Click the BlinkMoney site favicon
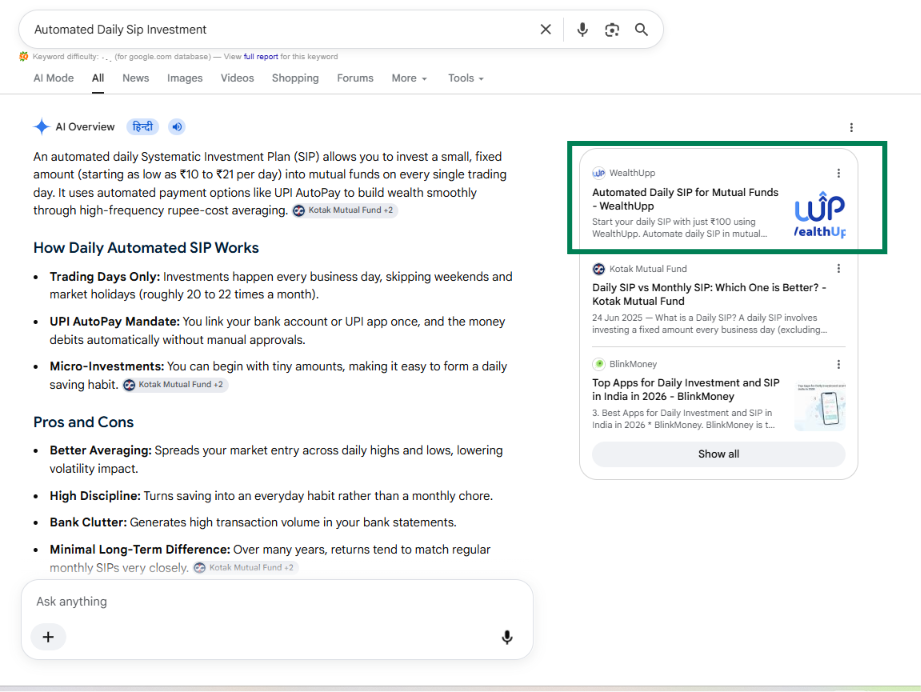Viewport: 921px width, 692px height. pyautogui.click(x=599, y=364)
